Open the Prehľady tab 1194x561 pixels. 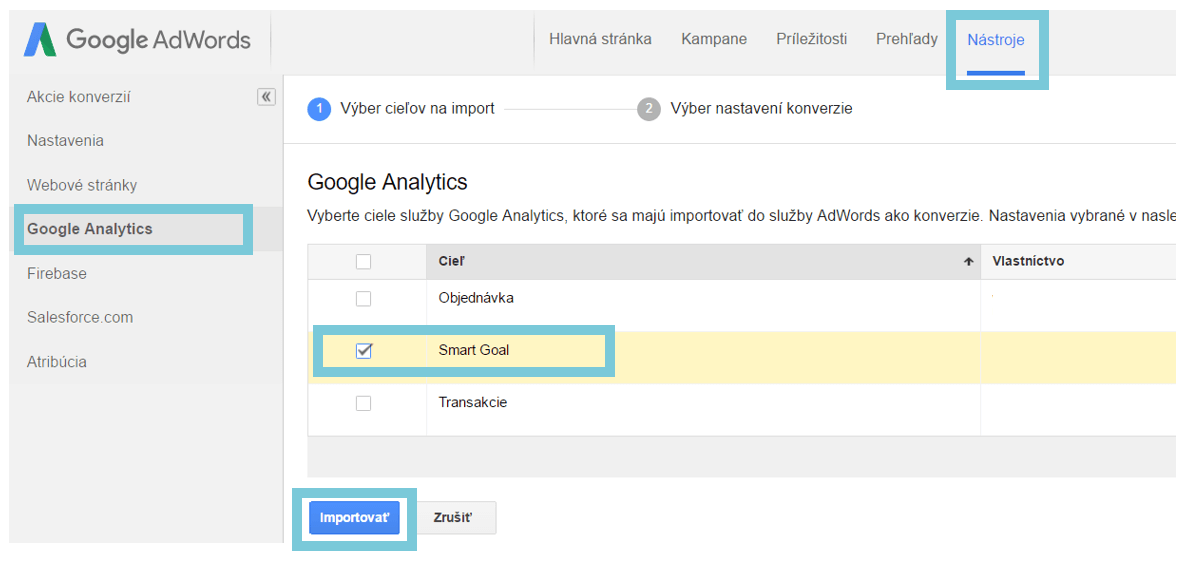pyautogui.click(x=906, y=39)
